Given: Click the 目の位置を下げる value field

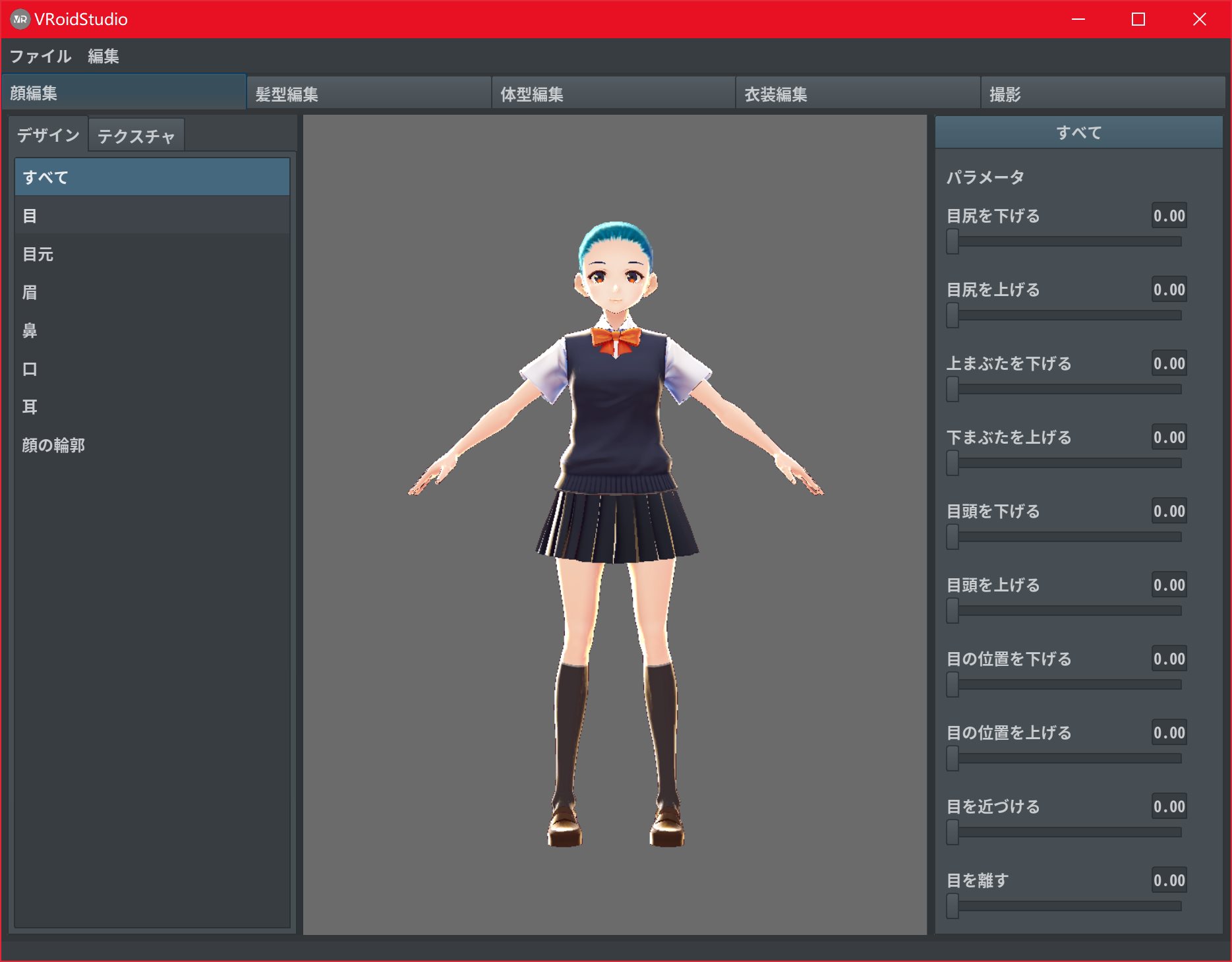Looking at the screenshot, I should click(1169, 659).
